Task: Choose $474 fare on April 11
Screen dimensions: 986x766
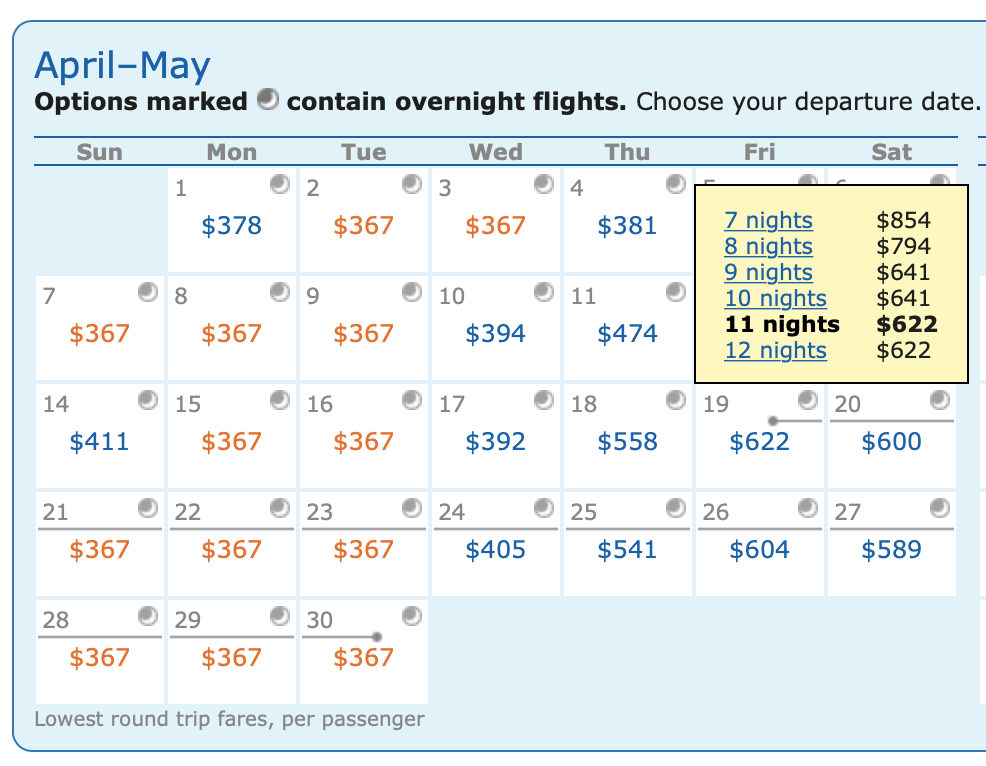Action: tap(628, 334)
